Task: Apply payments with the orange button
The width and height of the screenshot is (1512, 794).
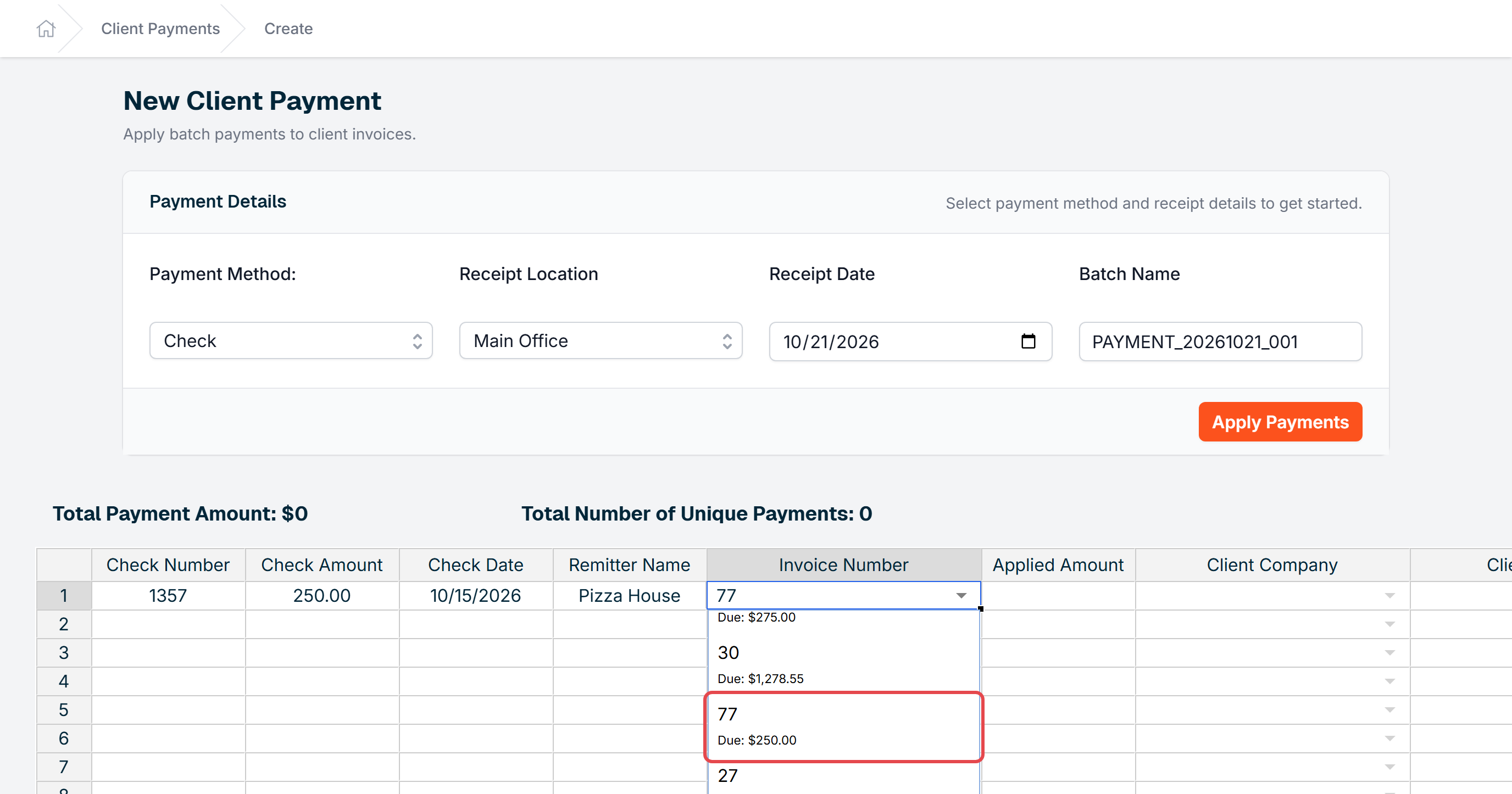Action: pyautogui.click(x=1280, y=422)
